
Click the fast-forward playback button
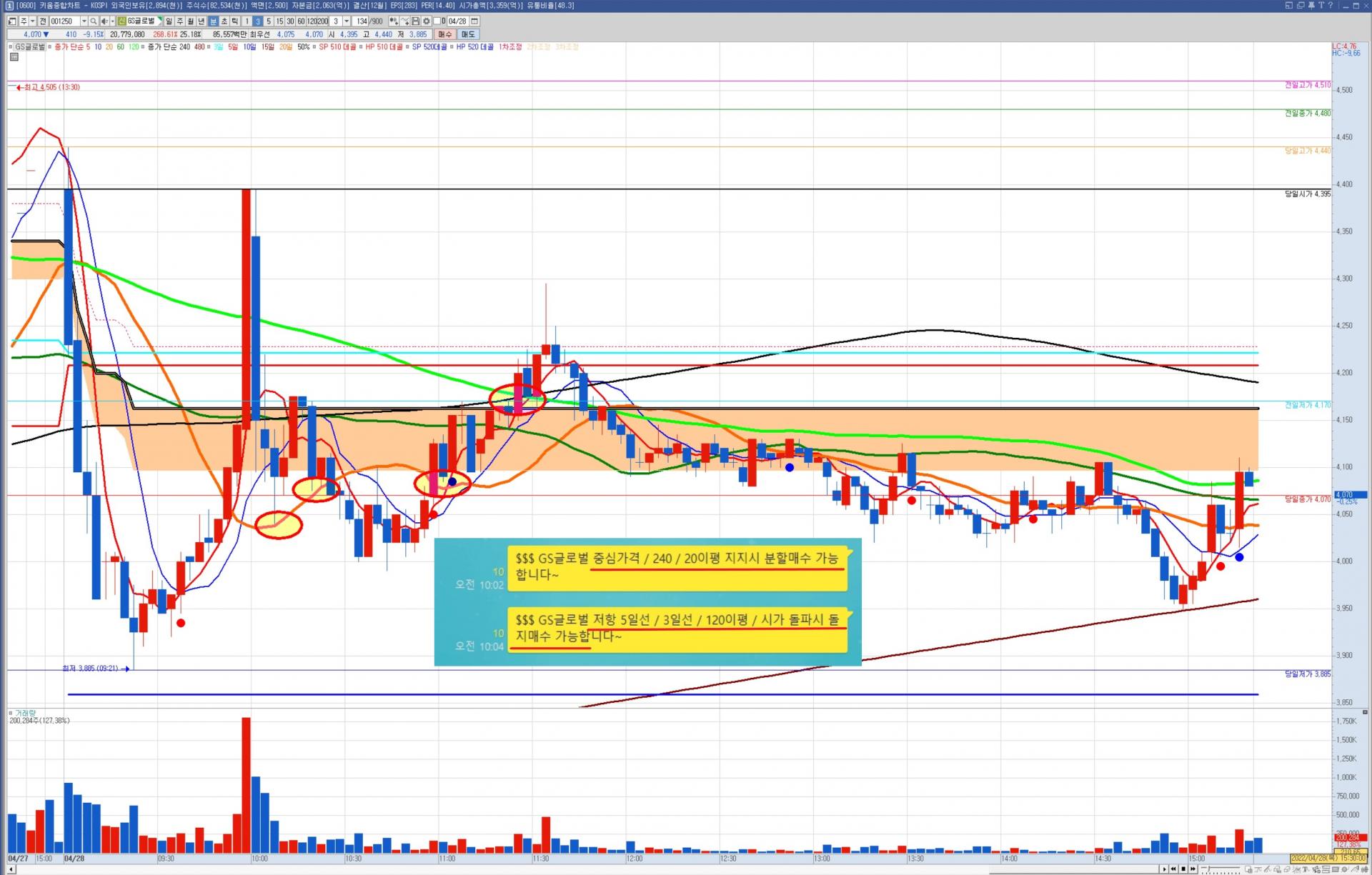(1193, 869)
